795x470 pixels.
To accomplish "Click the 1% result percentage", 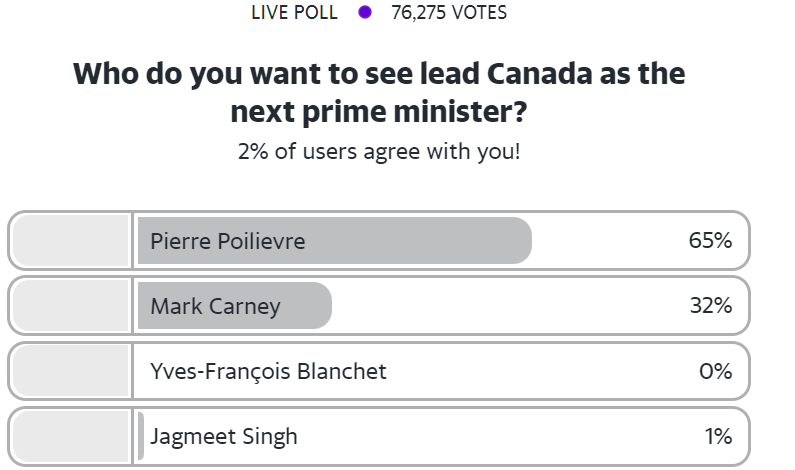I will (x=718, y=437).
